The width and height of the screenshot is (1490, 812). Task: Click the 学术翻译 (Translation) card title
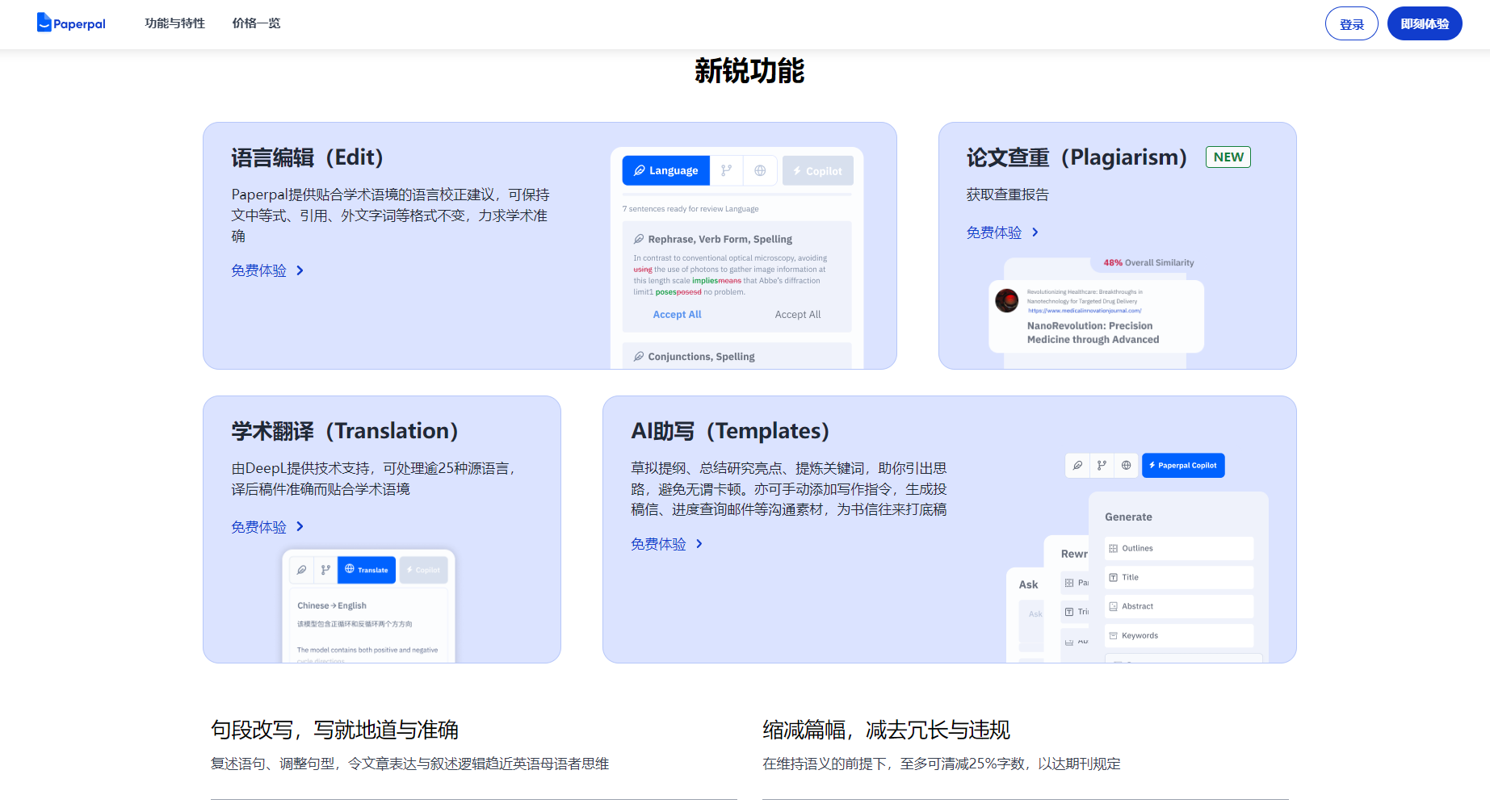pyautogui.click(x=345, y=431)
